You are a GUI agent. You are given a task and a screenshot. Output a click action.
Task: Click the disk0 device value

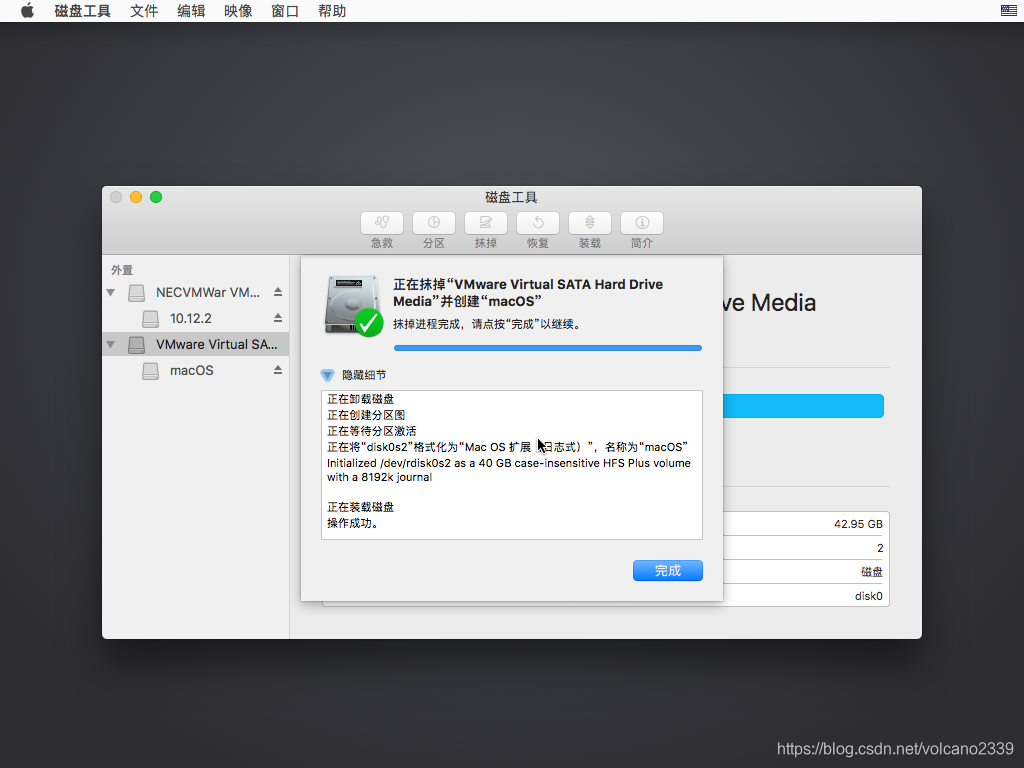click(869, 596)
